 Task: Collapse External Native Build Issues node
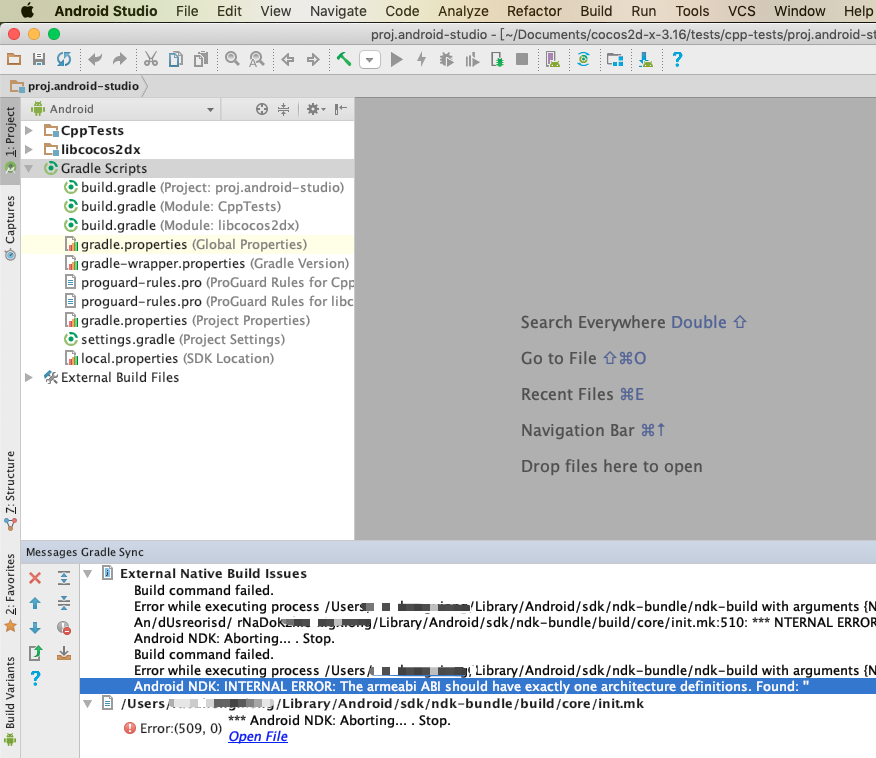88,574
